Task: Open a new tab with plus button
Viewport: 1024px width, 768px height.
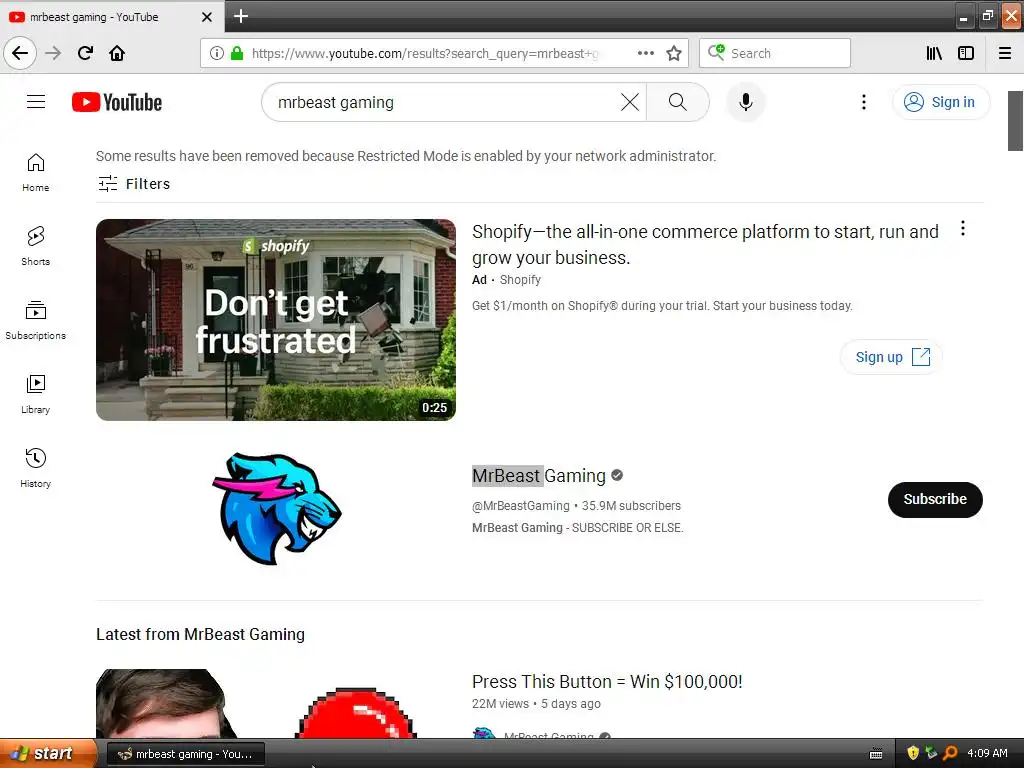Action: click(241, 16)
